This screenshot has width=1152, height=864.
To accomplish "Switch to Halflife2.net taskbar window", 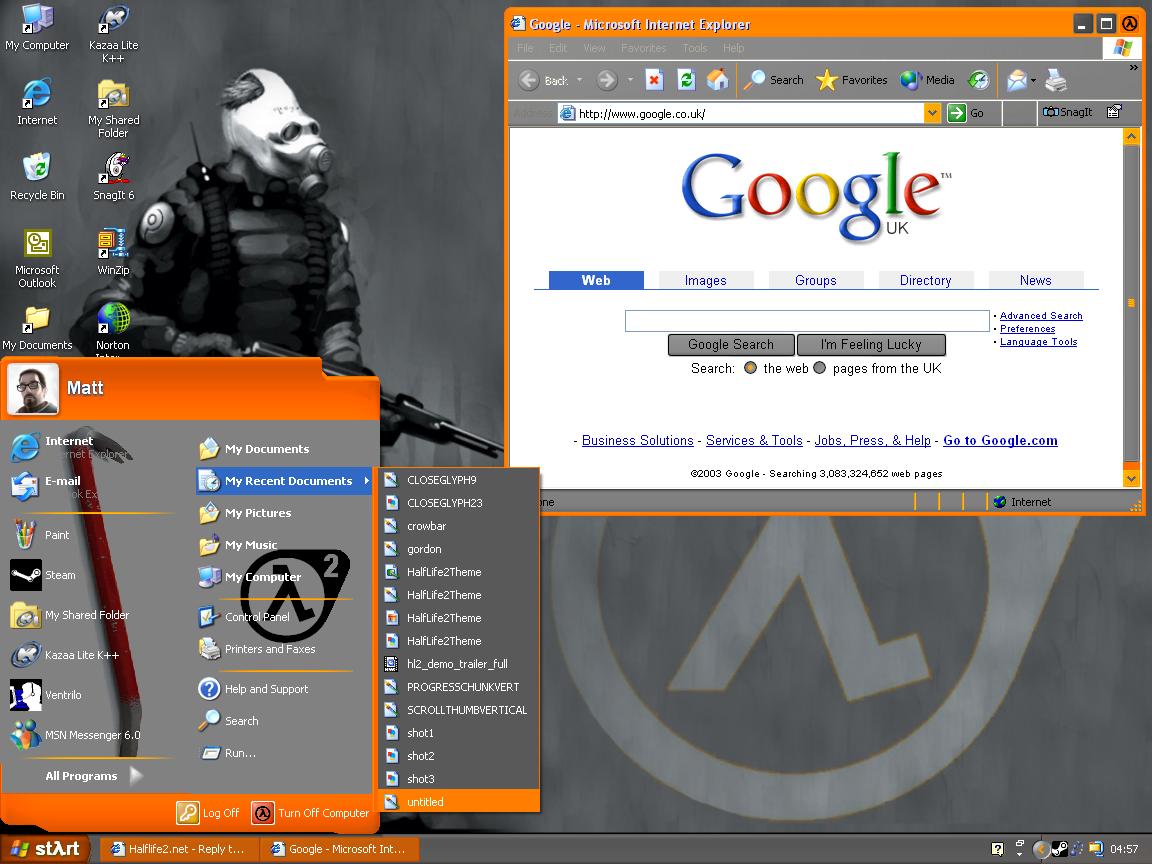I will pyautogui.click(x=179, y=849).
